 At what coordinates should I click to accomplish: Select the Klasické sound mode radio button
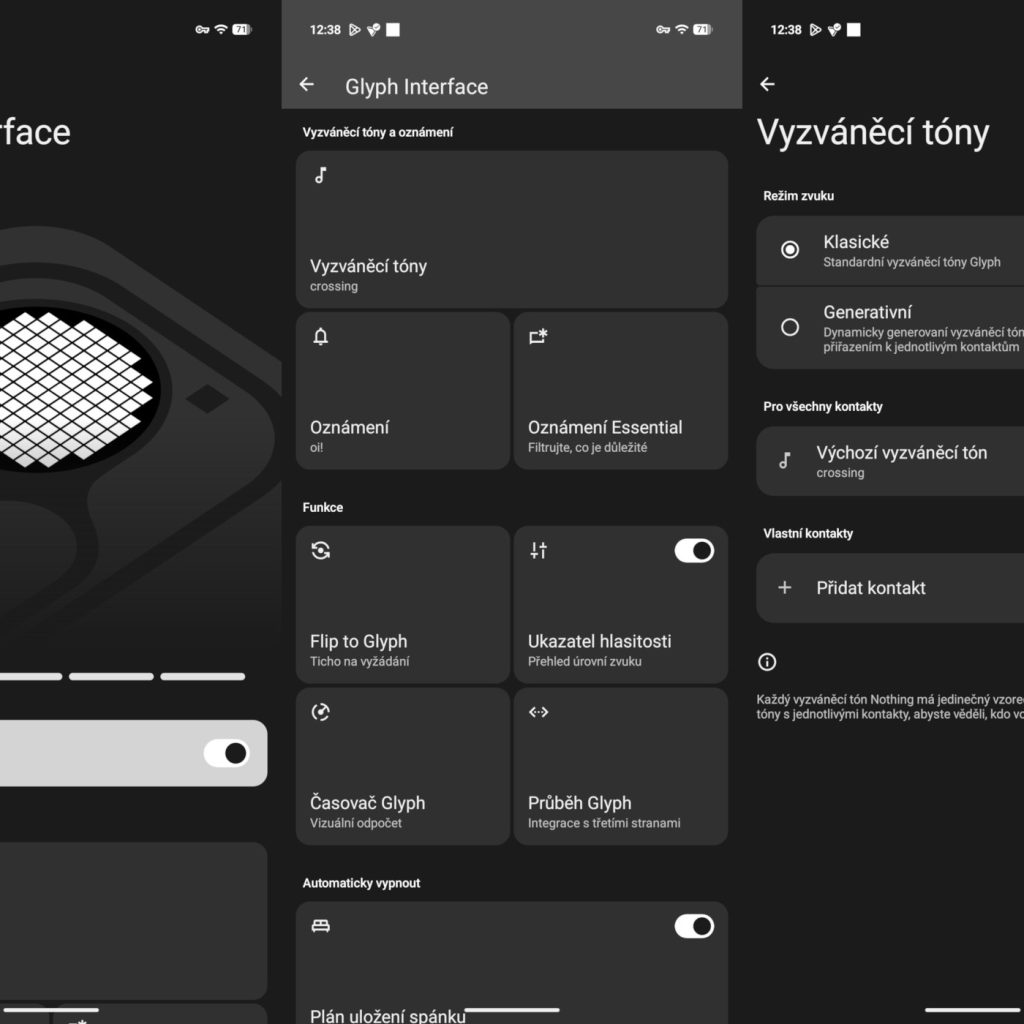(x=790, y=250)
